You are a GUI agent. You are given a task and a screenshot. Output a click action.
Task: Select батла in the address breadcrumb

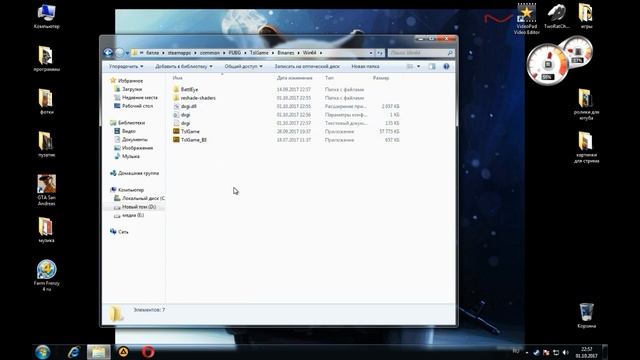pyautogui.click(x=152, y=53)
